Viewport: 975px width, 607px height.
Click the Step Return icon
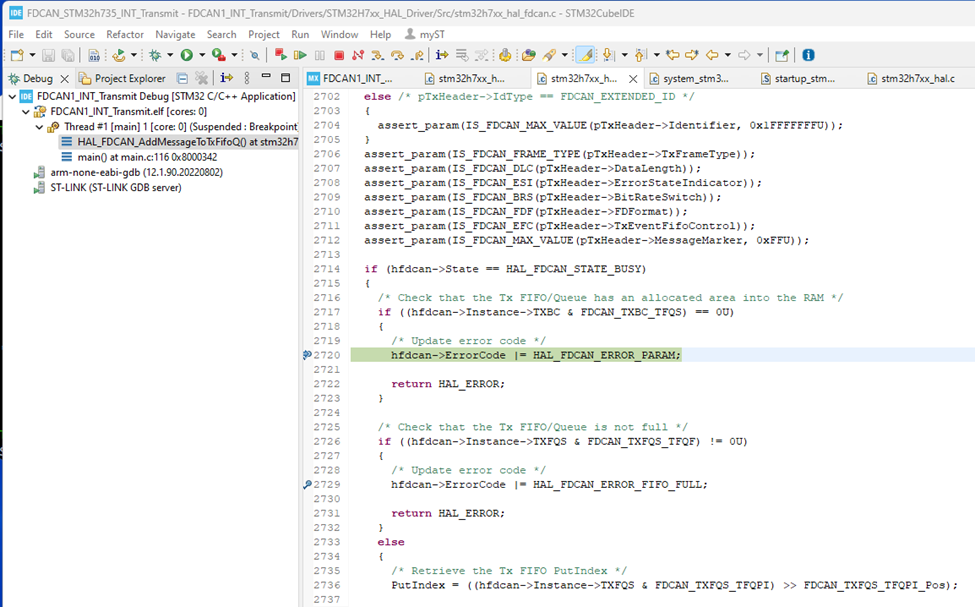416,55
